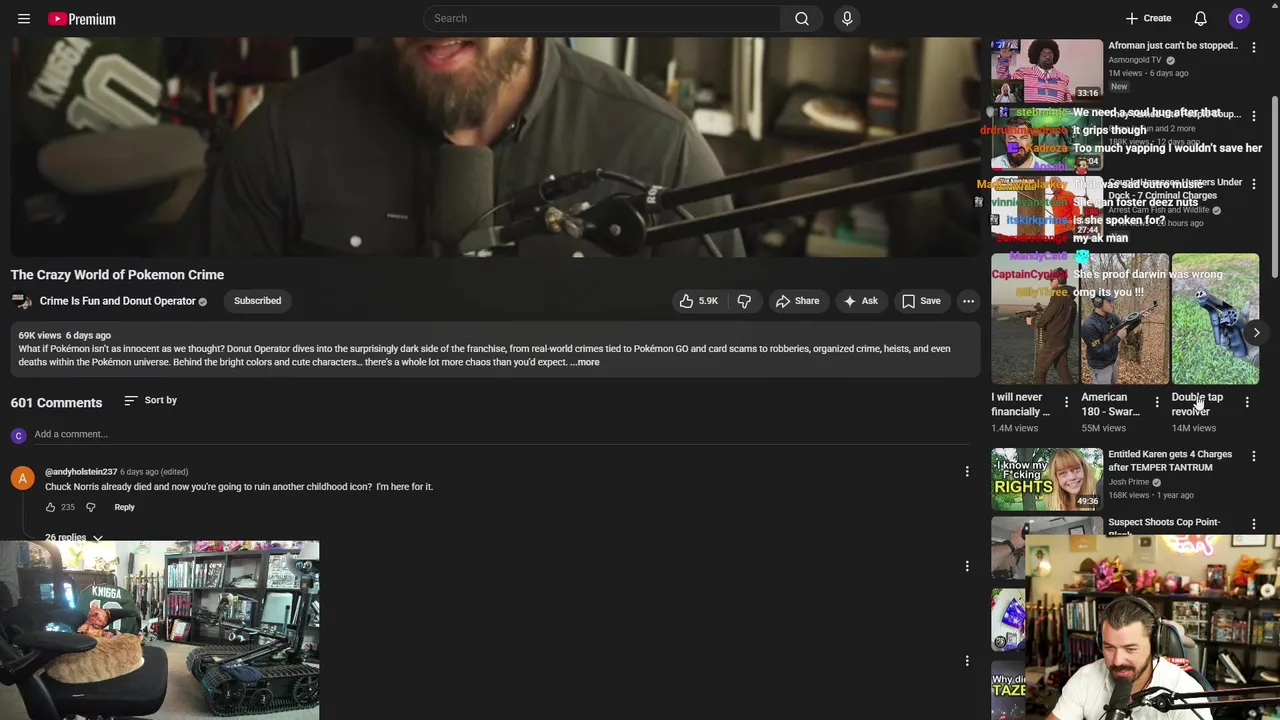Image resolution: width=1280 pixels, height=720 pixels.
Task: Open American 180 short thumbnail
Action: [1125, 319]
